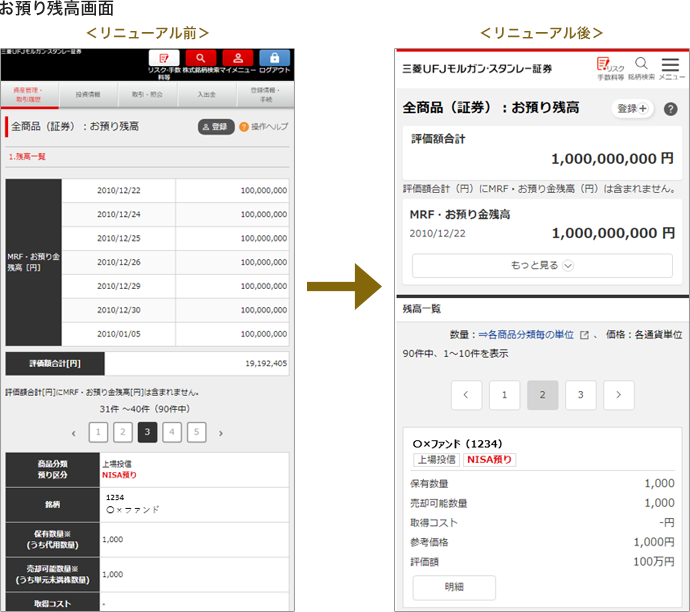
Task: Click NISA預り red text in old table
Action: pyautogui.click(x=119, y=475)
